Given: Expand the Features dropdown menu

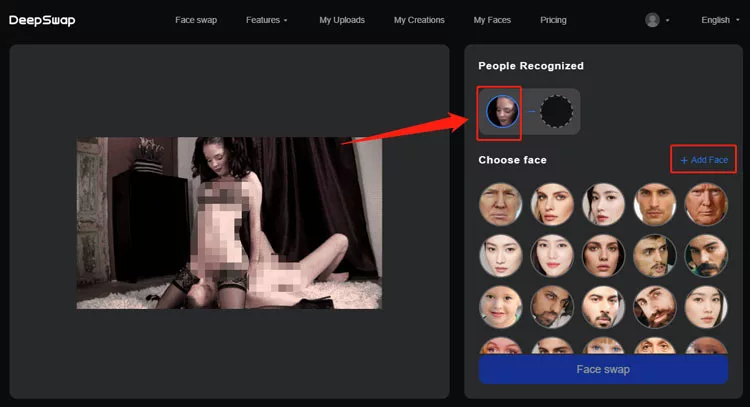Looking at the screenshot, I should pos(266,20).
